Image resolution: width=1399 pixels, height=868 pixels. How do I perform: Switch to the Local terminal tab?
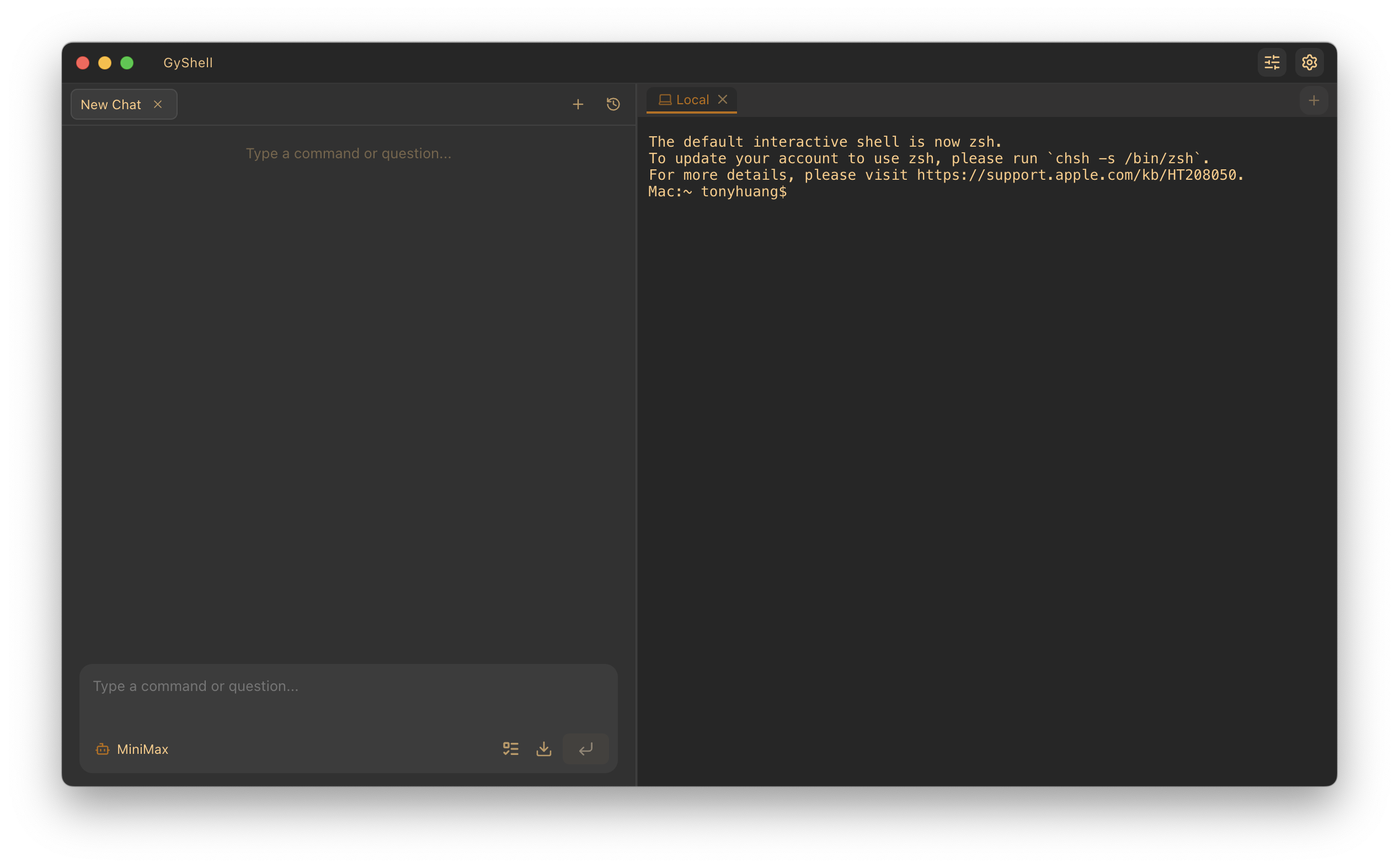point(692,99)
